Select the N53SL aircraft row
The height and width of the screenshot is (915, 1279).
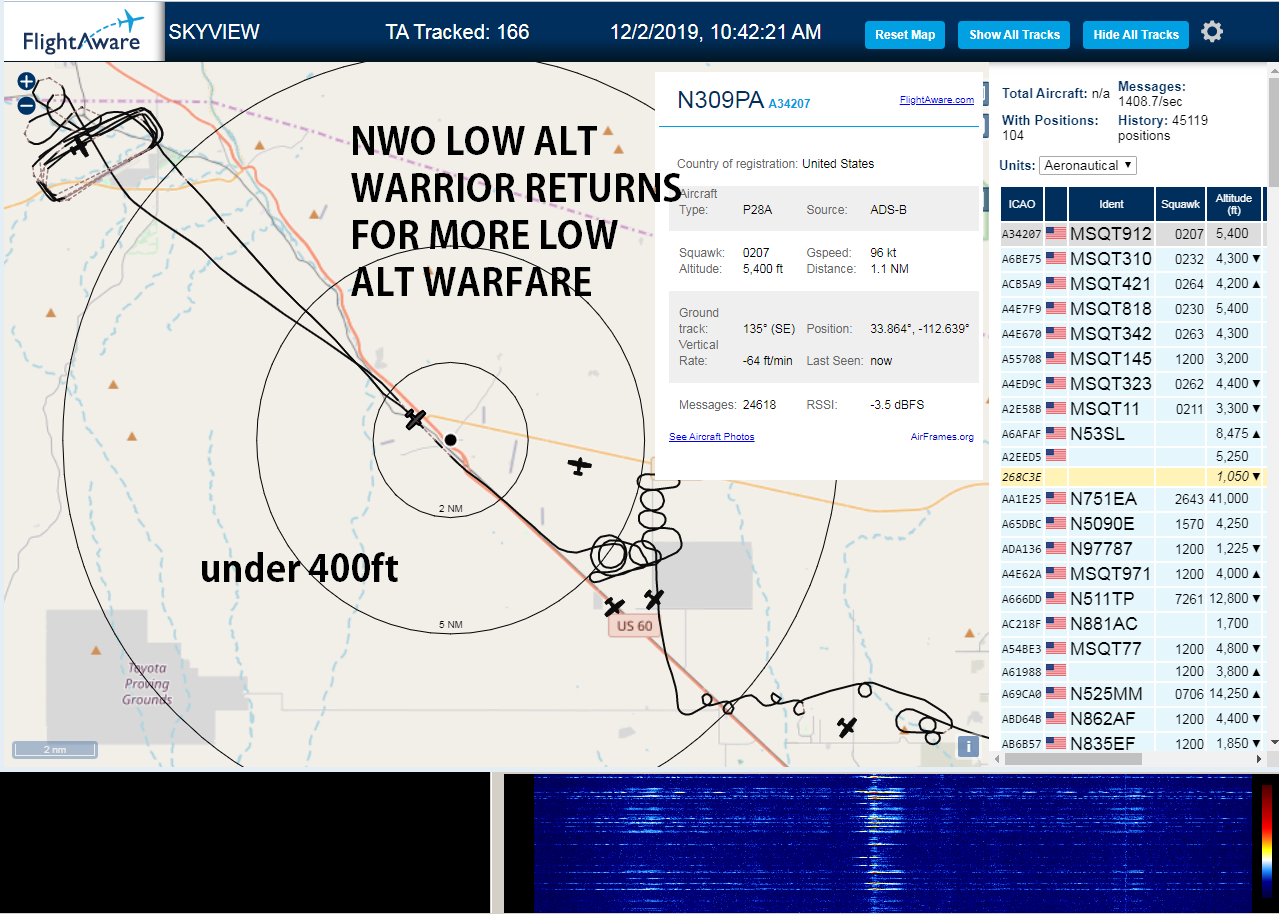[1132, 434]
